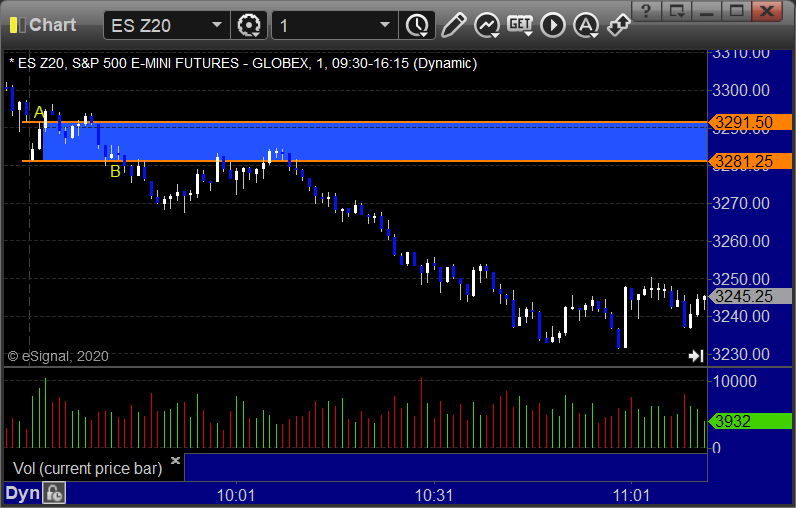Click the 3281.25 orange price marker
This screenshot has width=796, height=508.
(751, 161)
